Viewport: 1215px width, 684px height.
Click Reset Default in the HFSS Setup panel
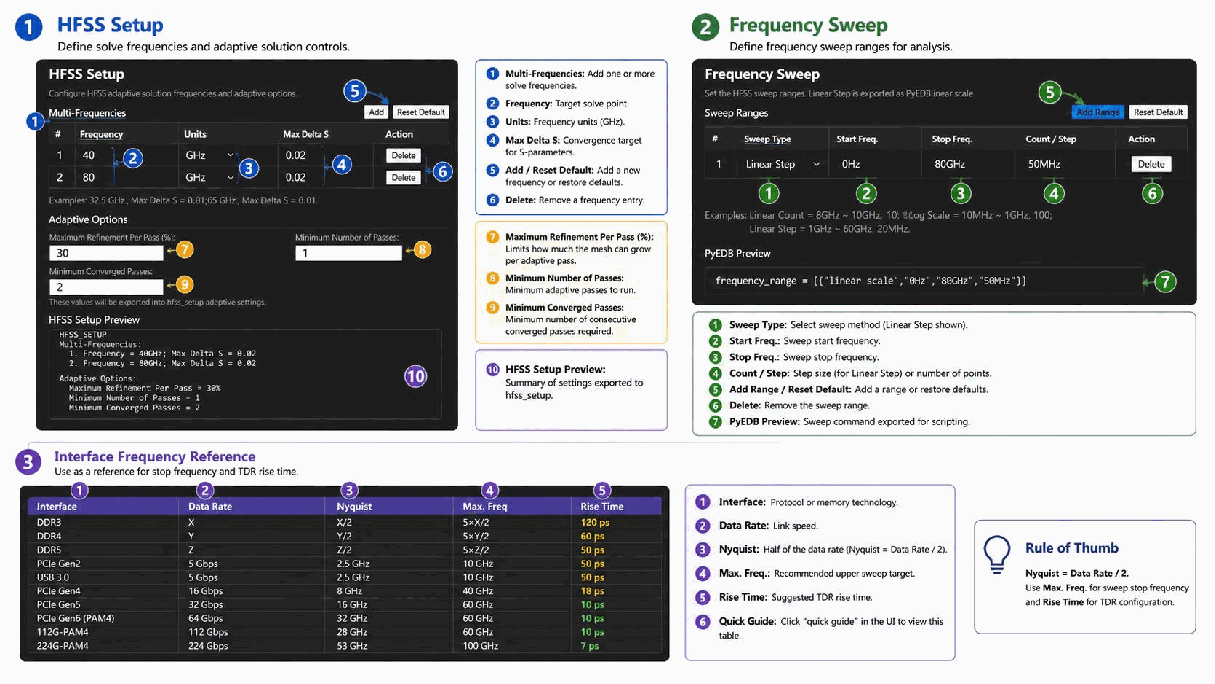(x=420, y=112)
